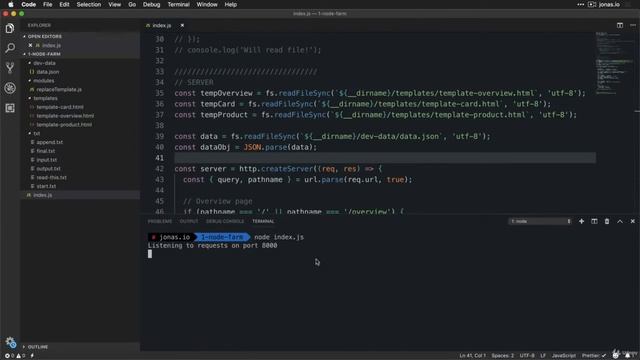This screenshot has height=360, width=640.
Task: Open the Window menu
Action: pyautogui.click(x=207, y=4)
